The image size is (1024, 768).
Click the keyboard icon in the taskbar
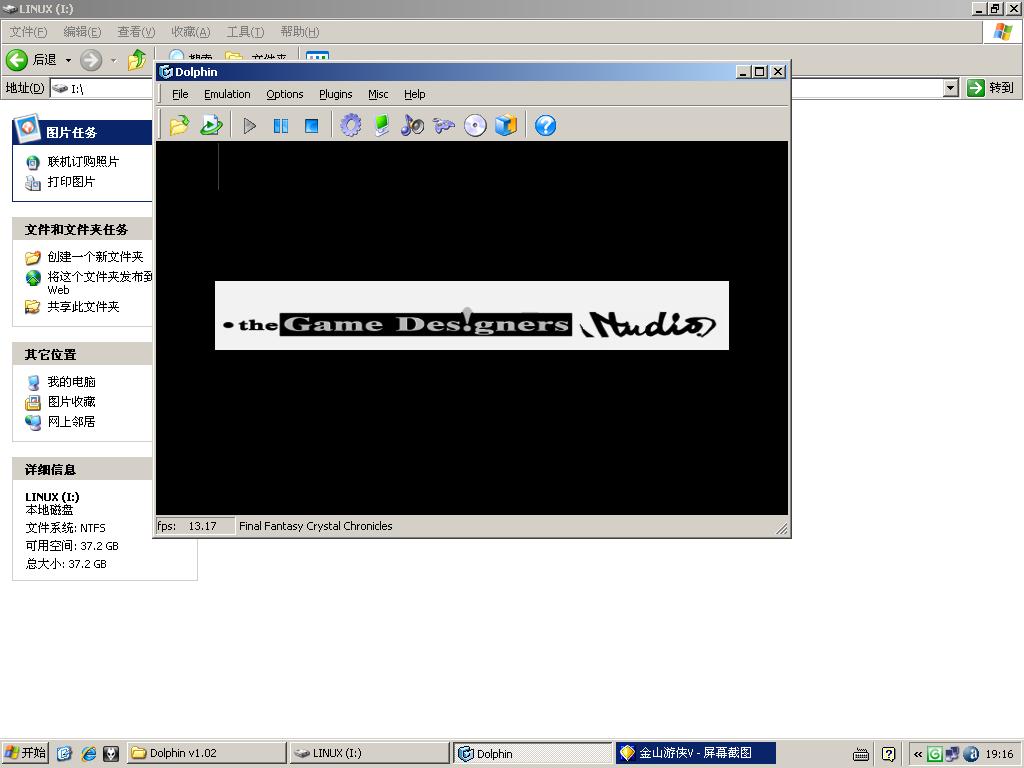click(x=861, y=754)
